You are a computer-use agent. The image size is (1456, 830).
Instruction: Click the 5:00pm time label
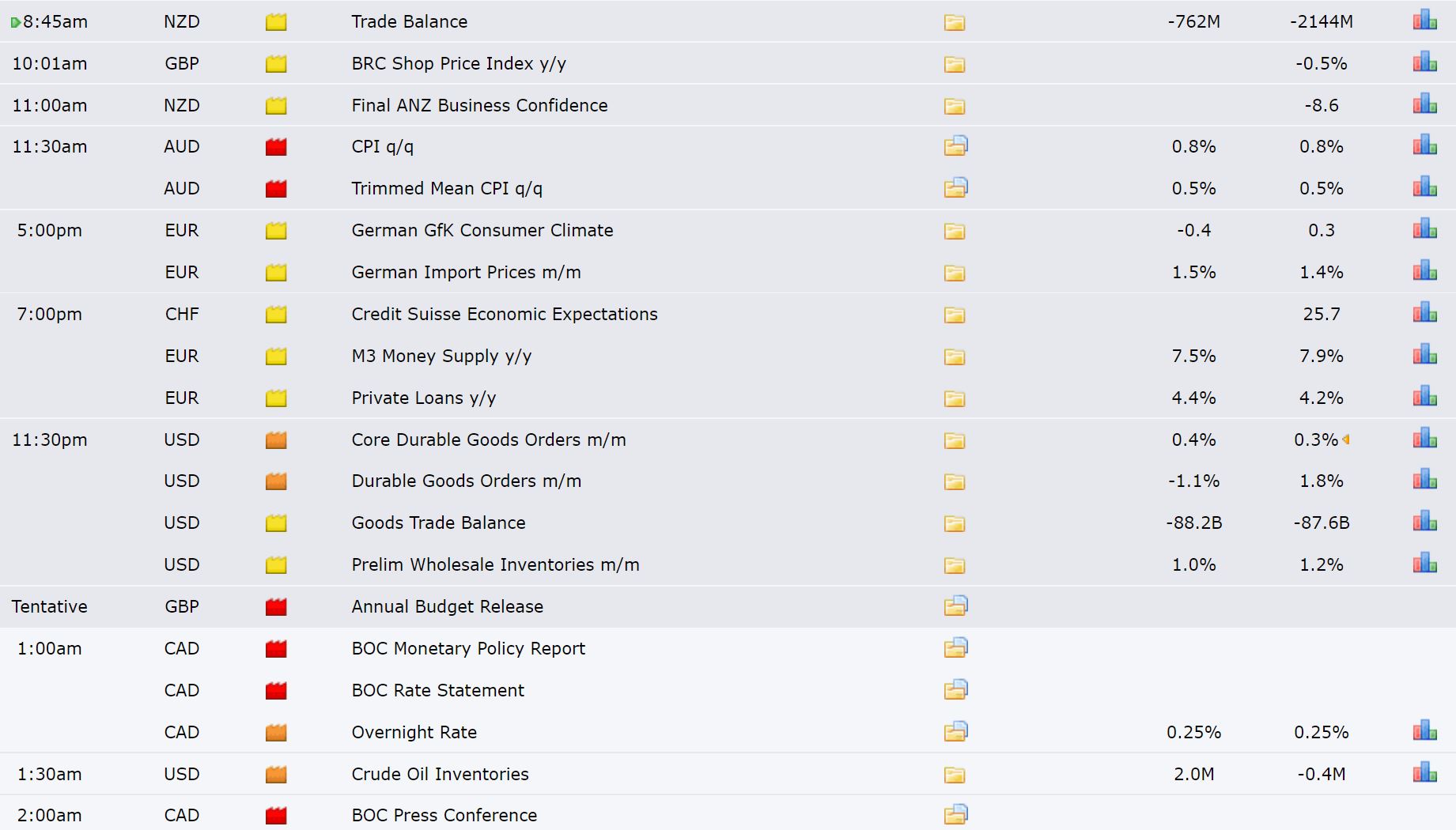(x=49, y=230)
